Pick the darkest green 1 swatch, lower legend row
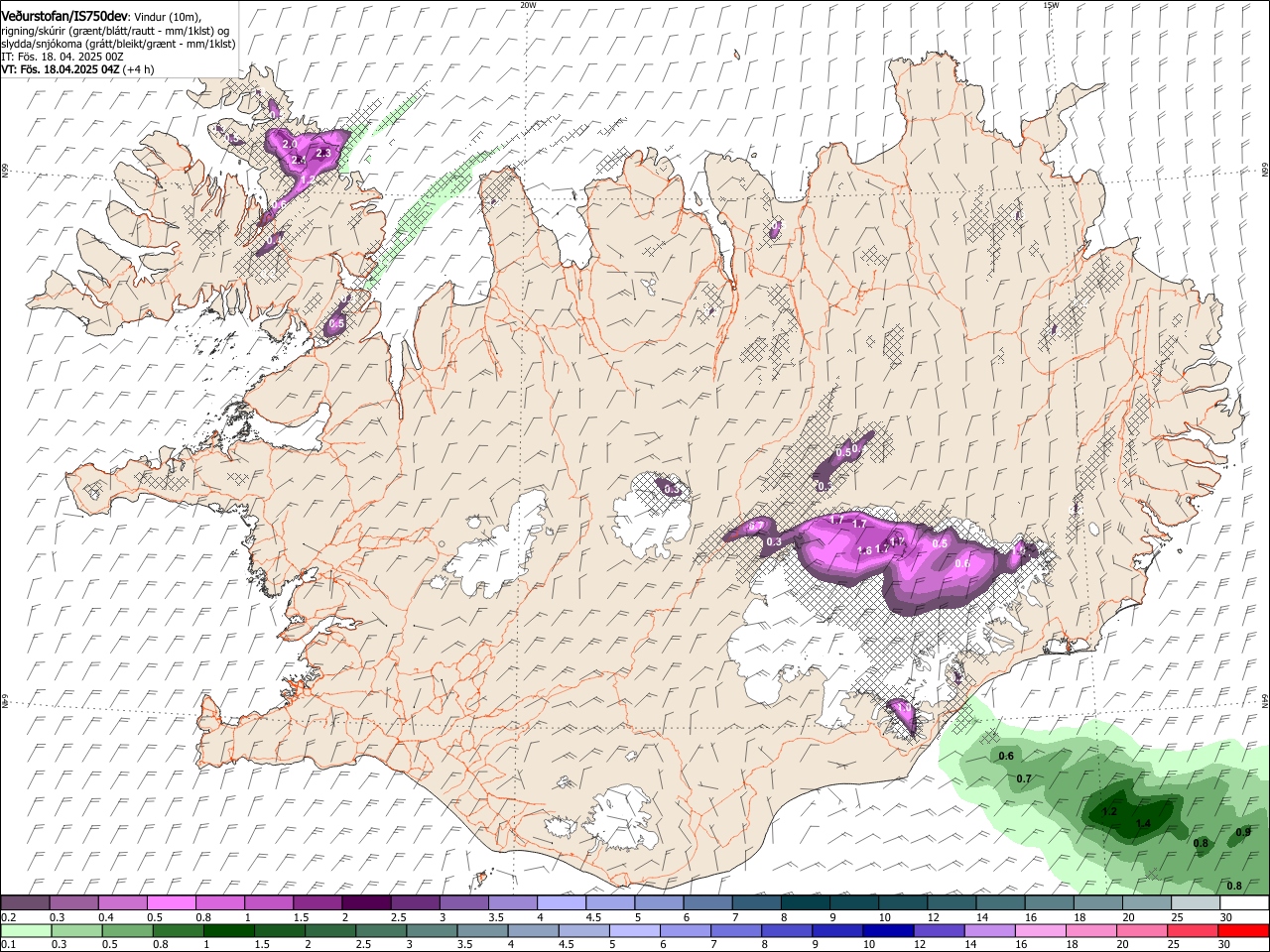1270x952 pixels. tap(228, 930)
